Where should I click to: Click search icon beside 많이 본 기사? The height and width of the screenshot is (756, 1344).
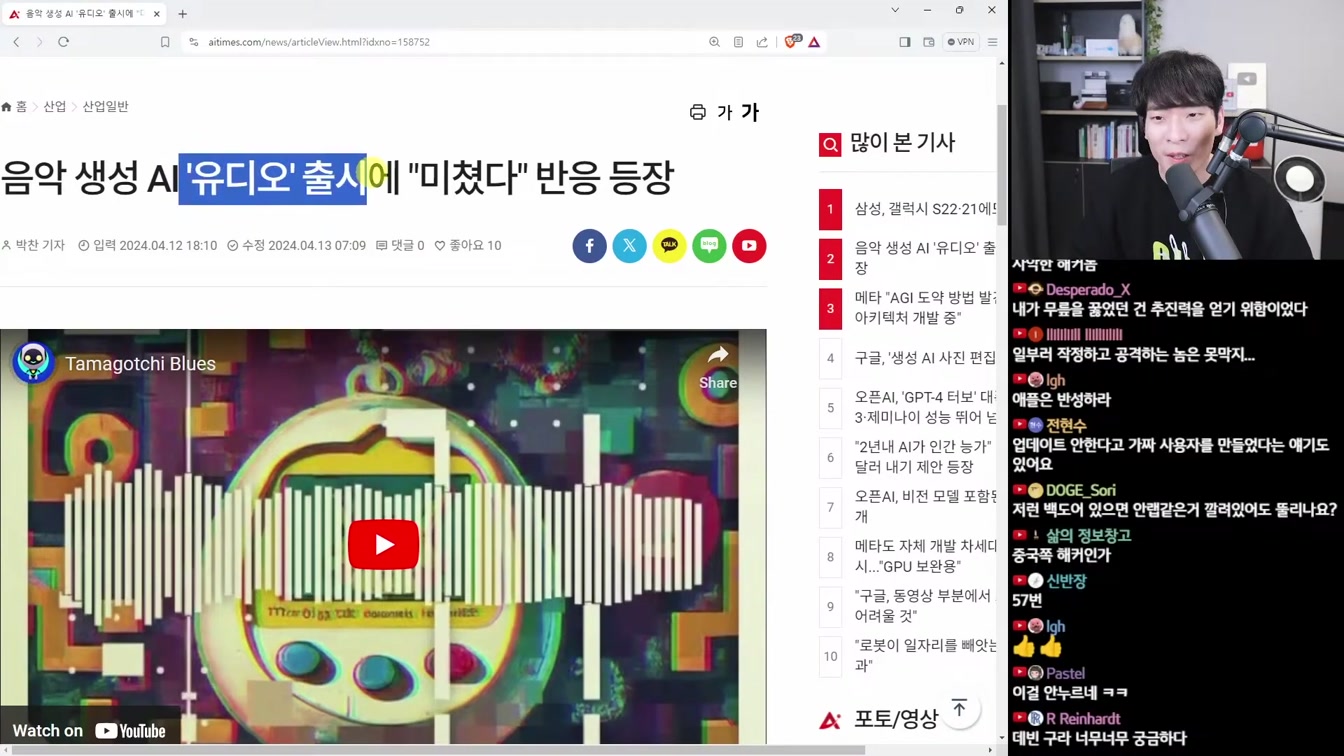tap(830, 145)
